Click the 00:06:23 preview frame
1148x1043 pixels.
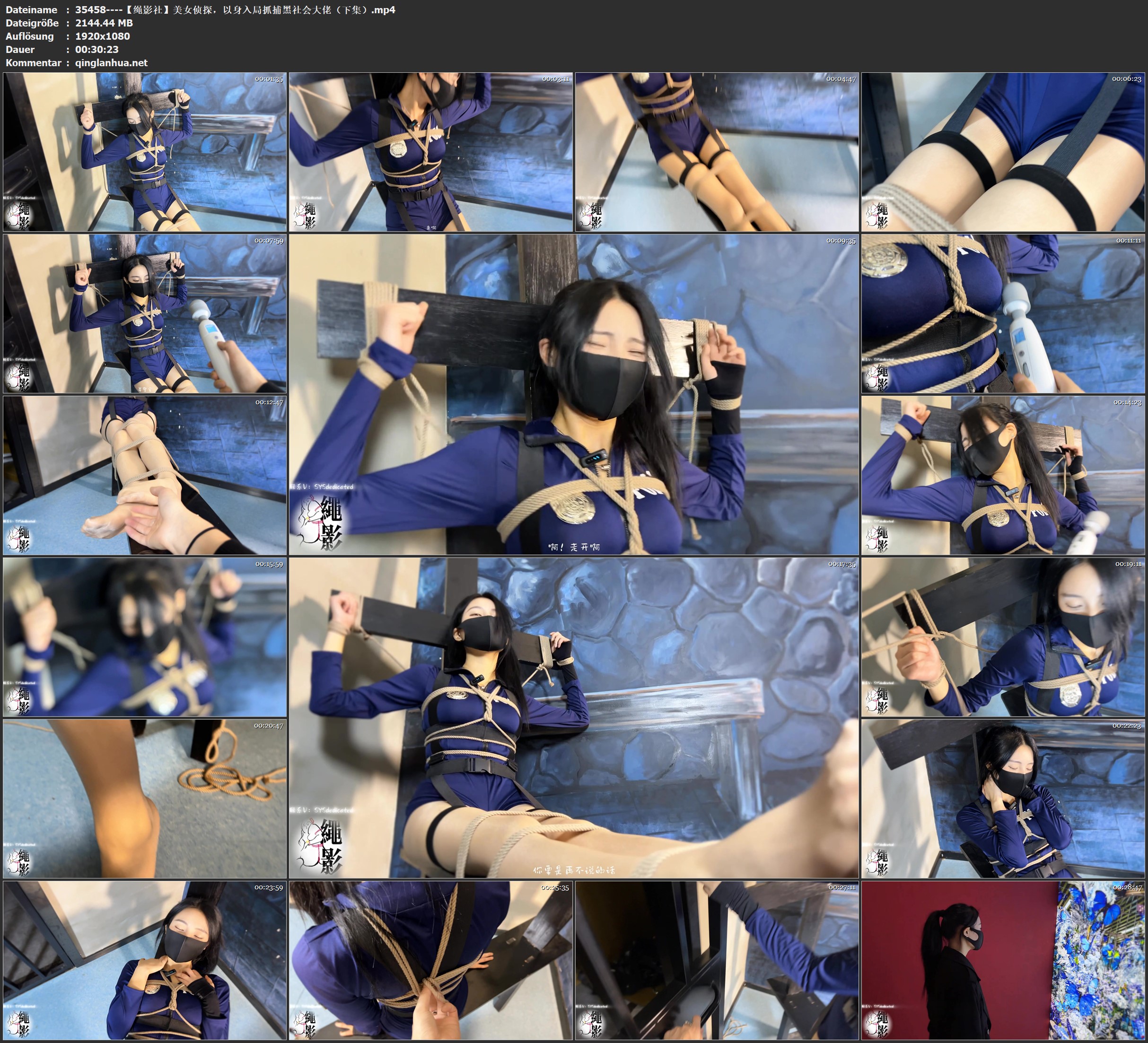tap(1003, 151)
